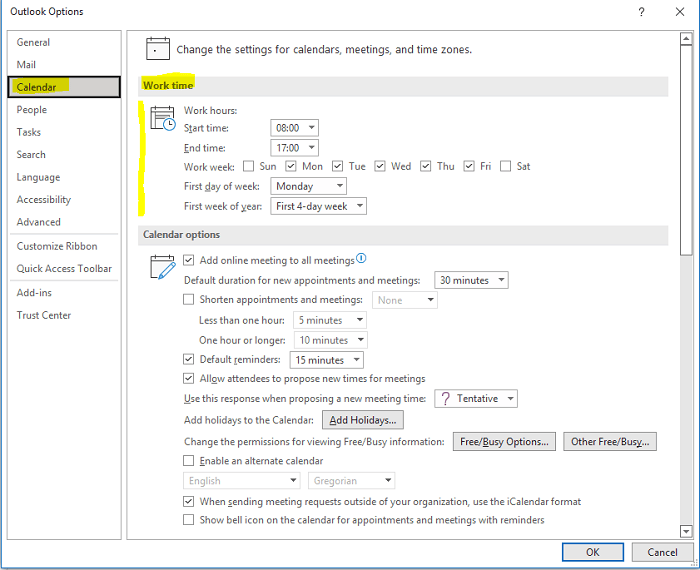
Task: Enable Shorten appointments and meetings
Action: pos(189,300)
